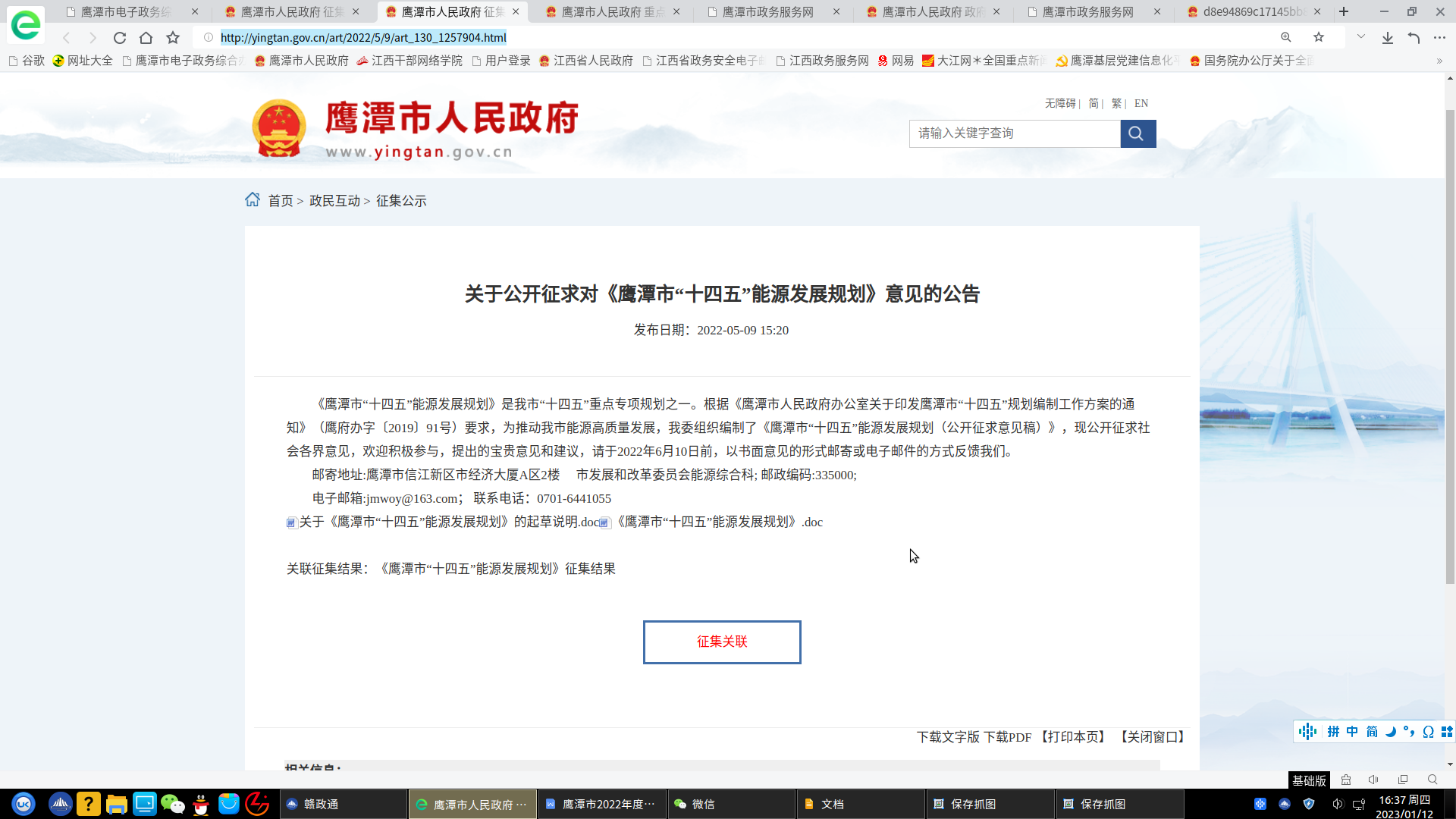
Task: Click the forward navigation arrow
Action: pos(93,38)
